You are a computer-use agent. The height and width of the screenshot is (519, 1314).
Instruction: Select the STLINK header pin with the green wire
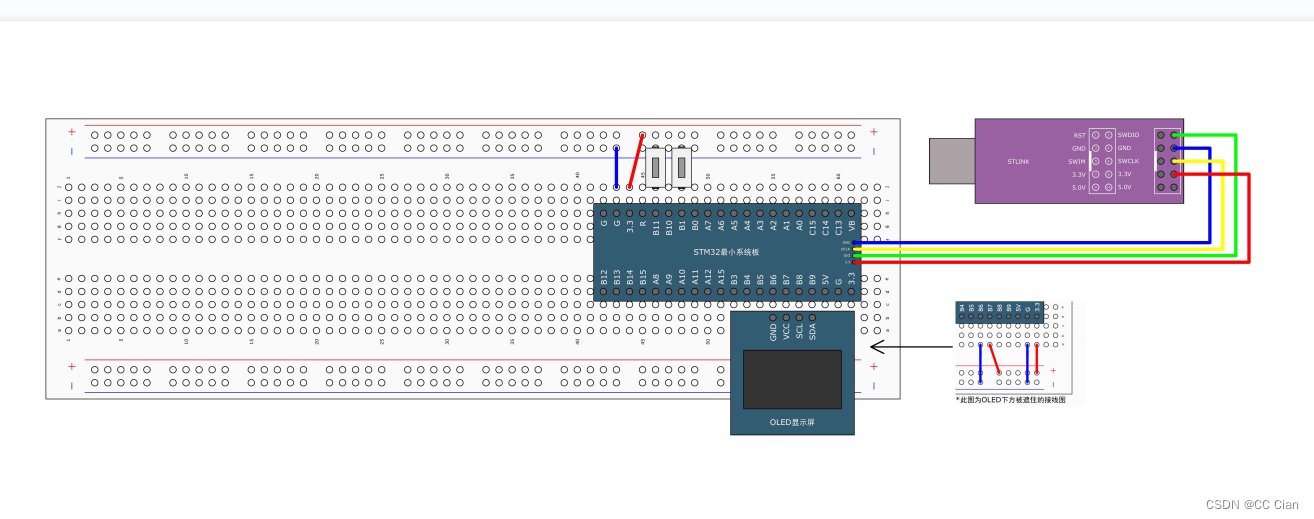click(1174, 135)
